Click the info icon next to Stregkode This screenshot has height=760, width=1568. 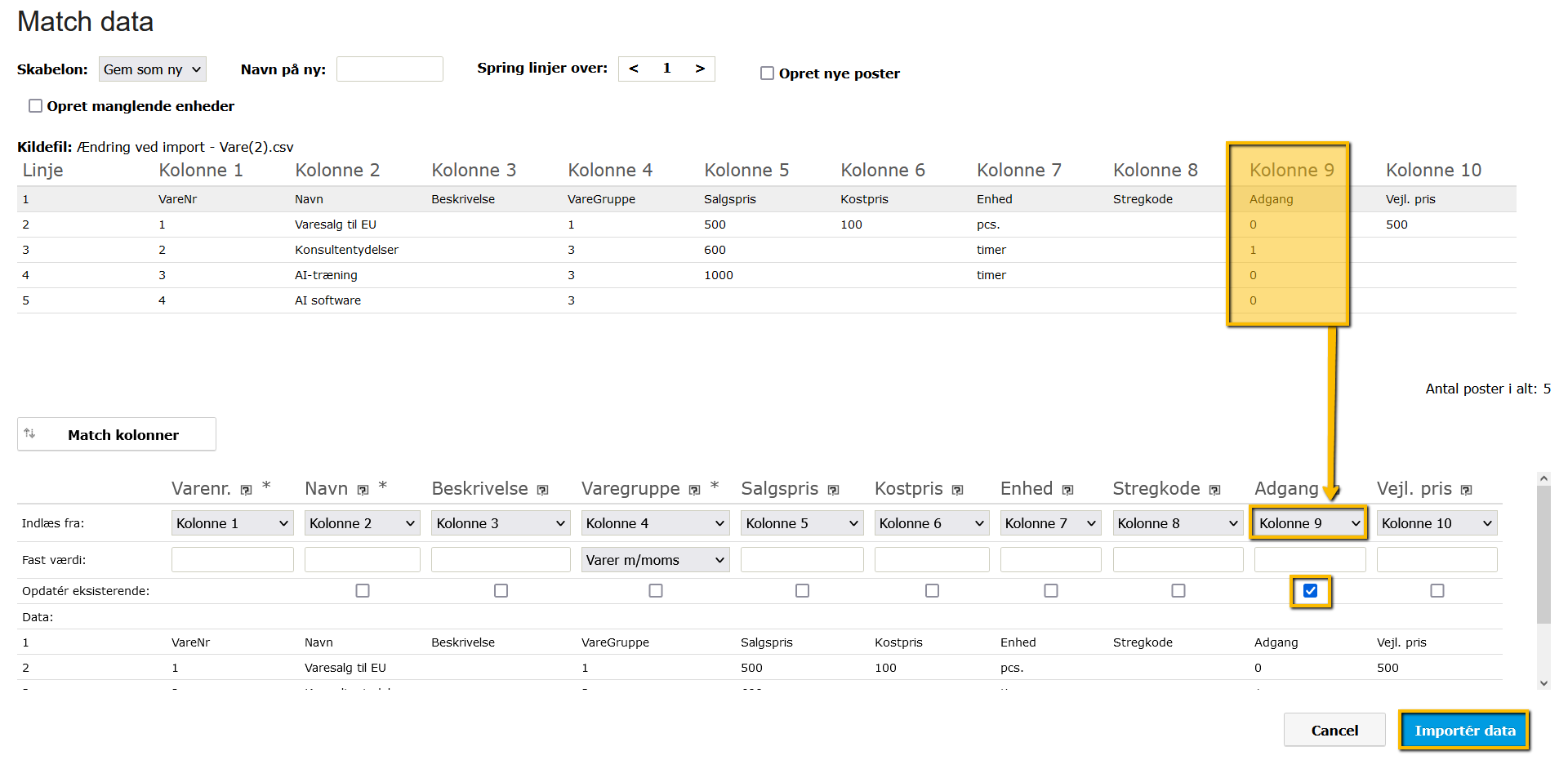(1214, 490)
